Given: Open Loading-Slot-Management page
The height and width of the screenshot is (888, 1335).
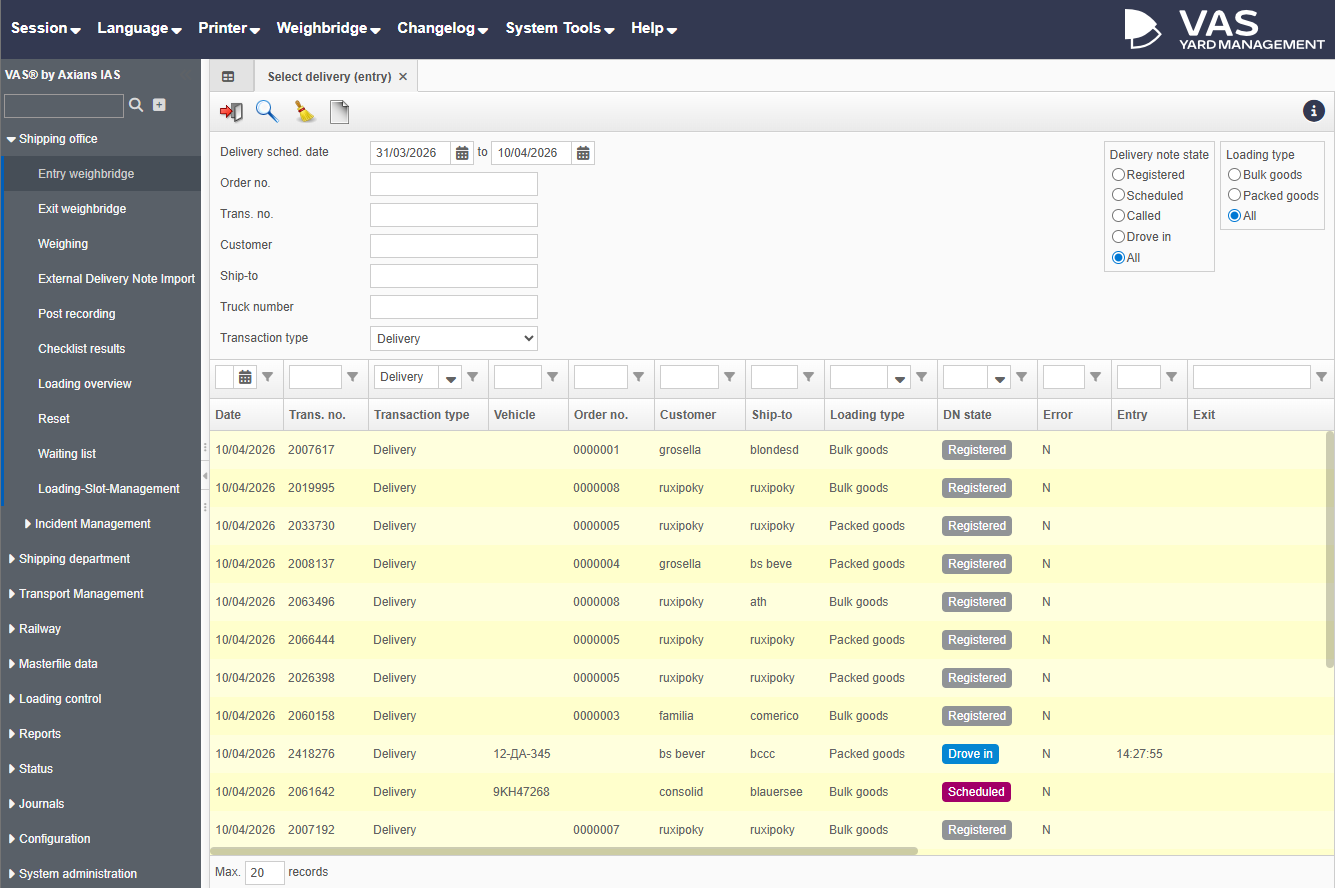Looking at the screenshot, I should pos(109,489).
